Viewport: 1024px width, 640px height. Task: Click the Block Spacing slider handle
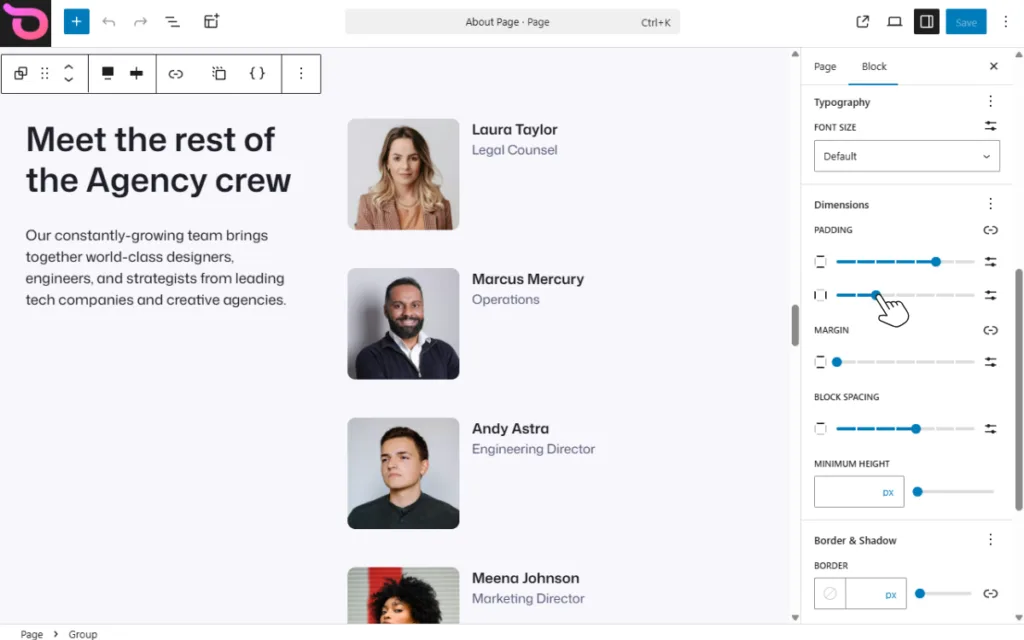(x=916, y=428)
